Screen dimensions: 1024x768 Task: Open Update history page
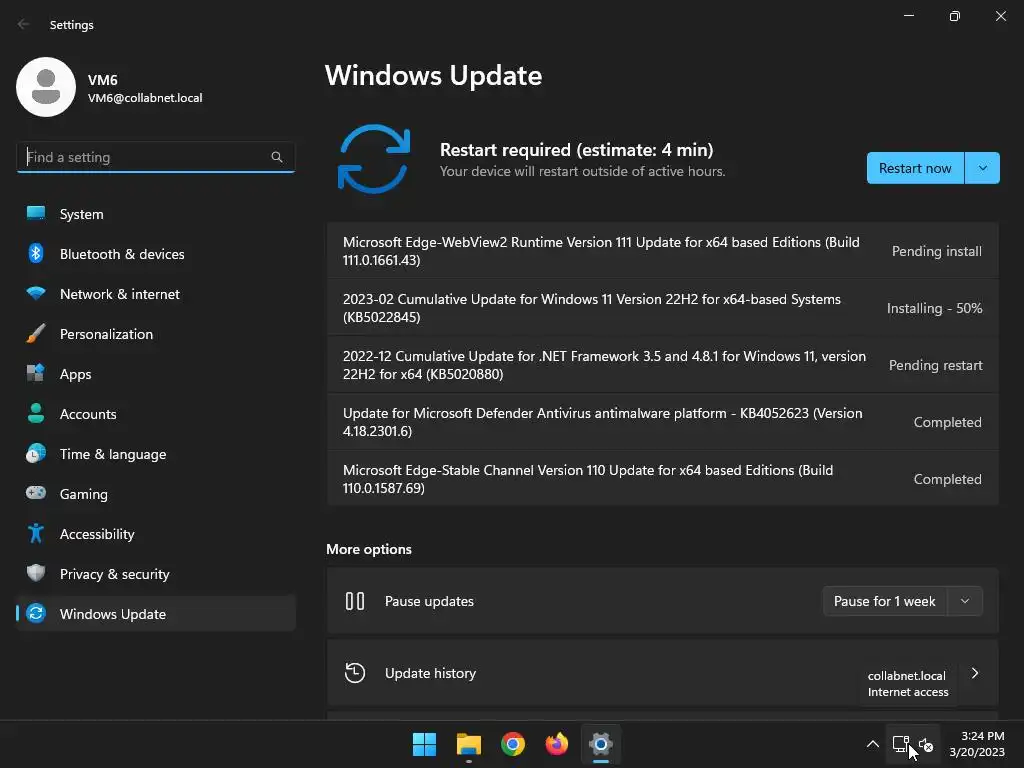662,673
